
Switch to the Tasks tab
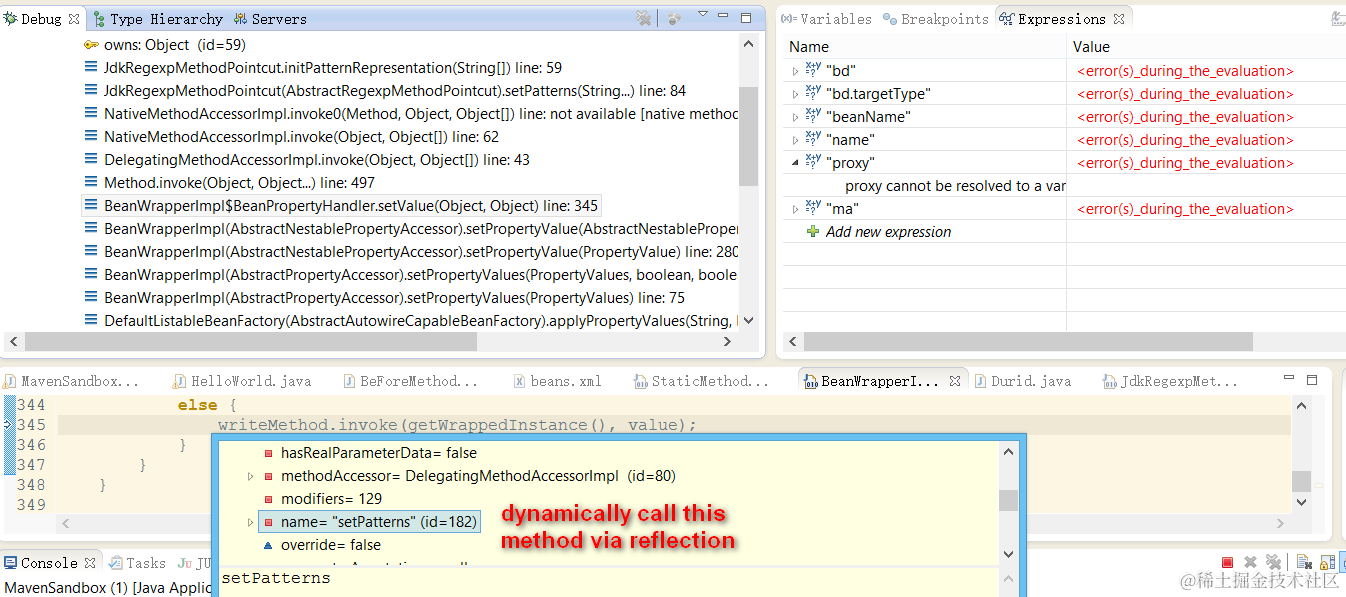point(138,563)
